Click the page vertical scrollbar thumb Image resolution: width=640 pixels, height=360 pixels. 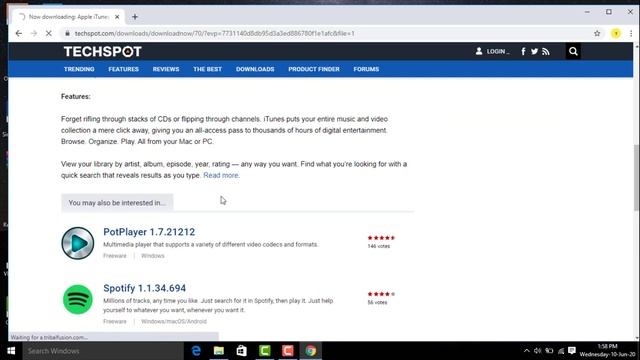coord(636,178)
